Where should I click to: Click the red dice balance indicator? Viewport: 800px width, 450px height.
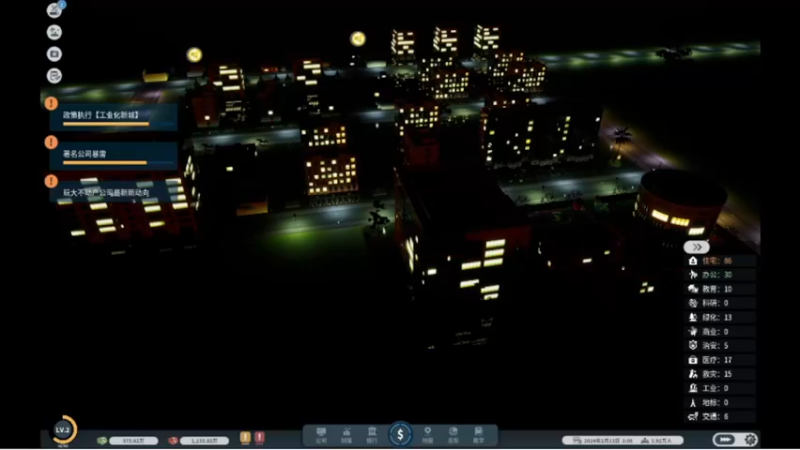pyautogui.click(x=198, y=440)
